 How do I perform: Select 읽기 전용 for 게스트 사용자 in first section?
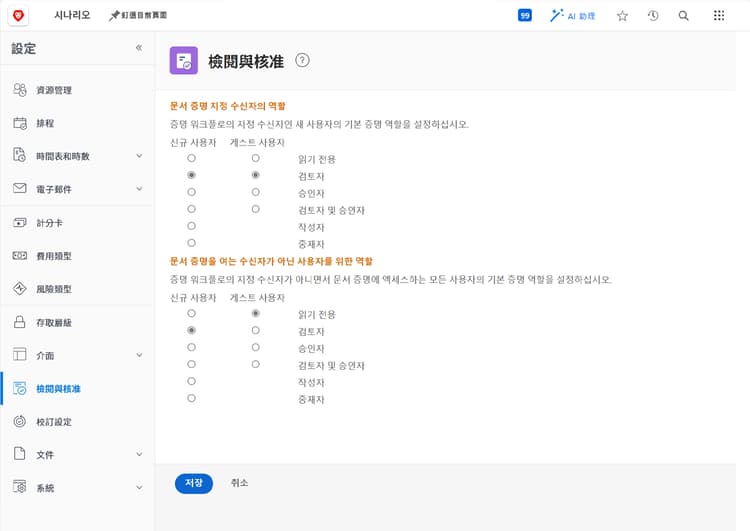256,158
